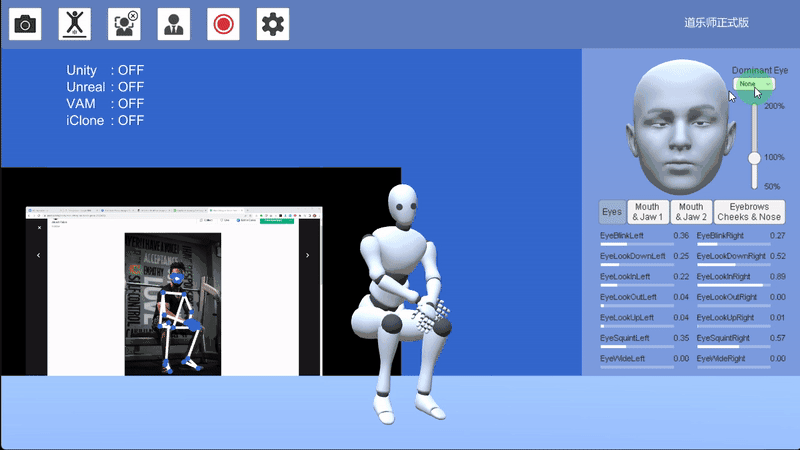Select Eyebrows Cheeks & Nose tab

pos(750,212)
